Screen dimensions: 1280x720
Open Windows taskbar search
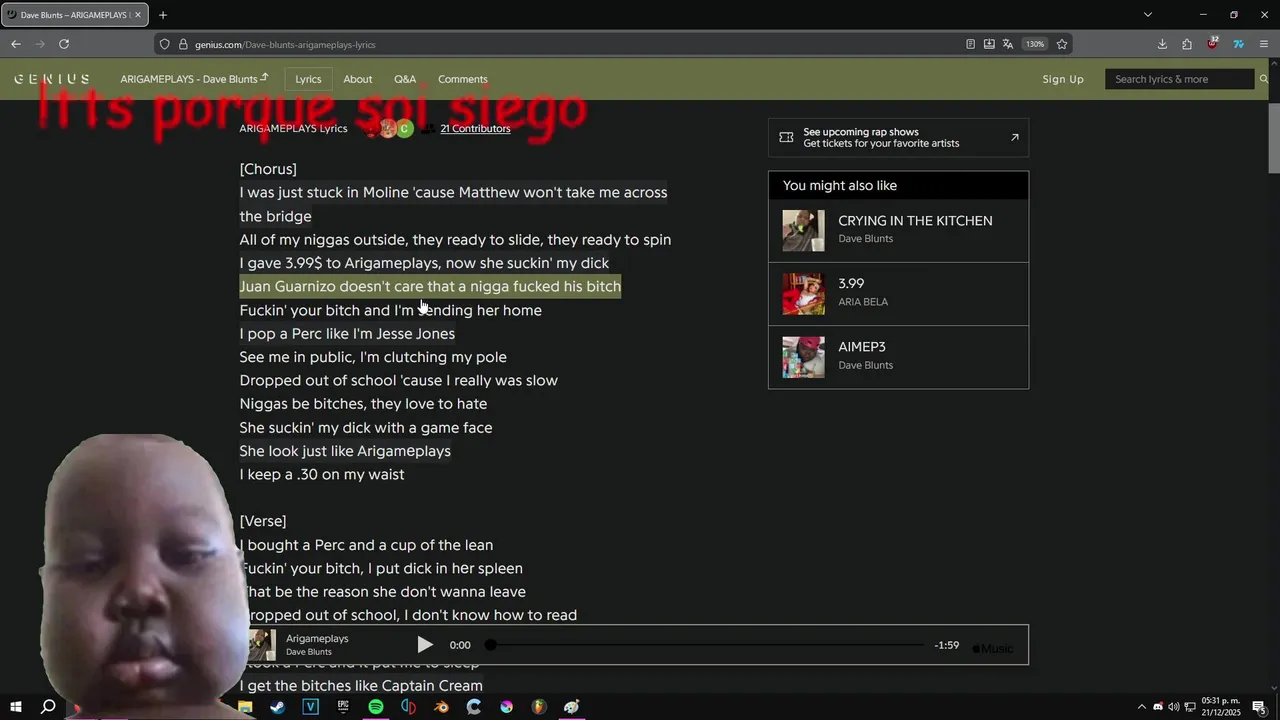pyautogui.click(x=48, y=707)
